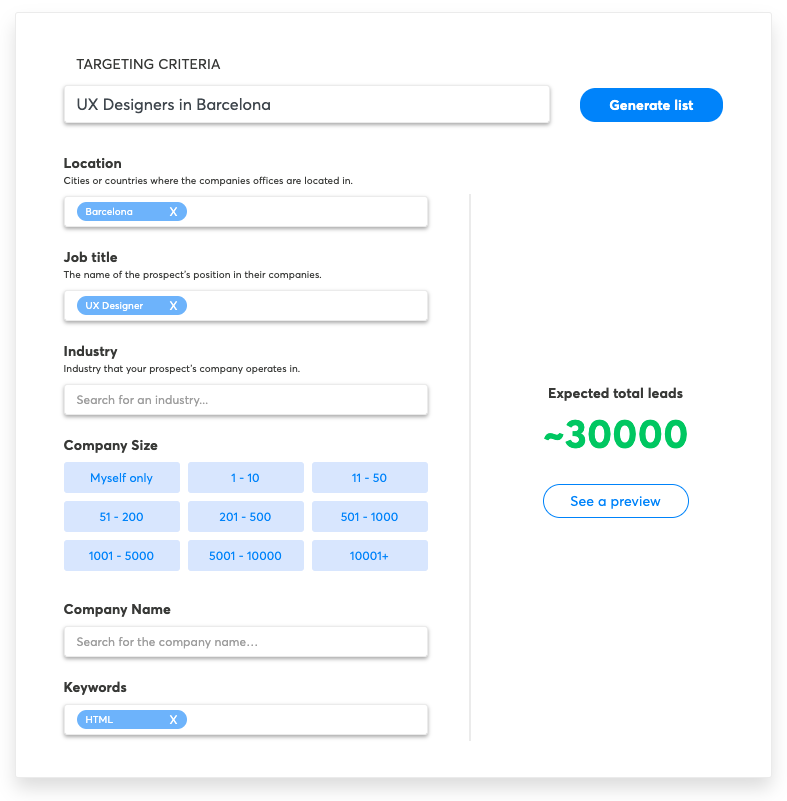
Task: Click the targeting criteria name field
Action: [x=306, y=105]
